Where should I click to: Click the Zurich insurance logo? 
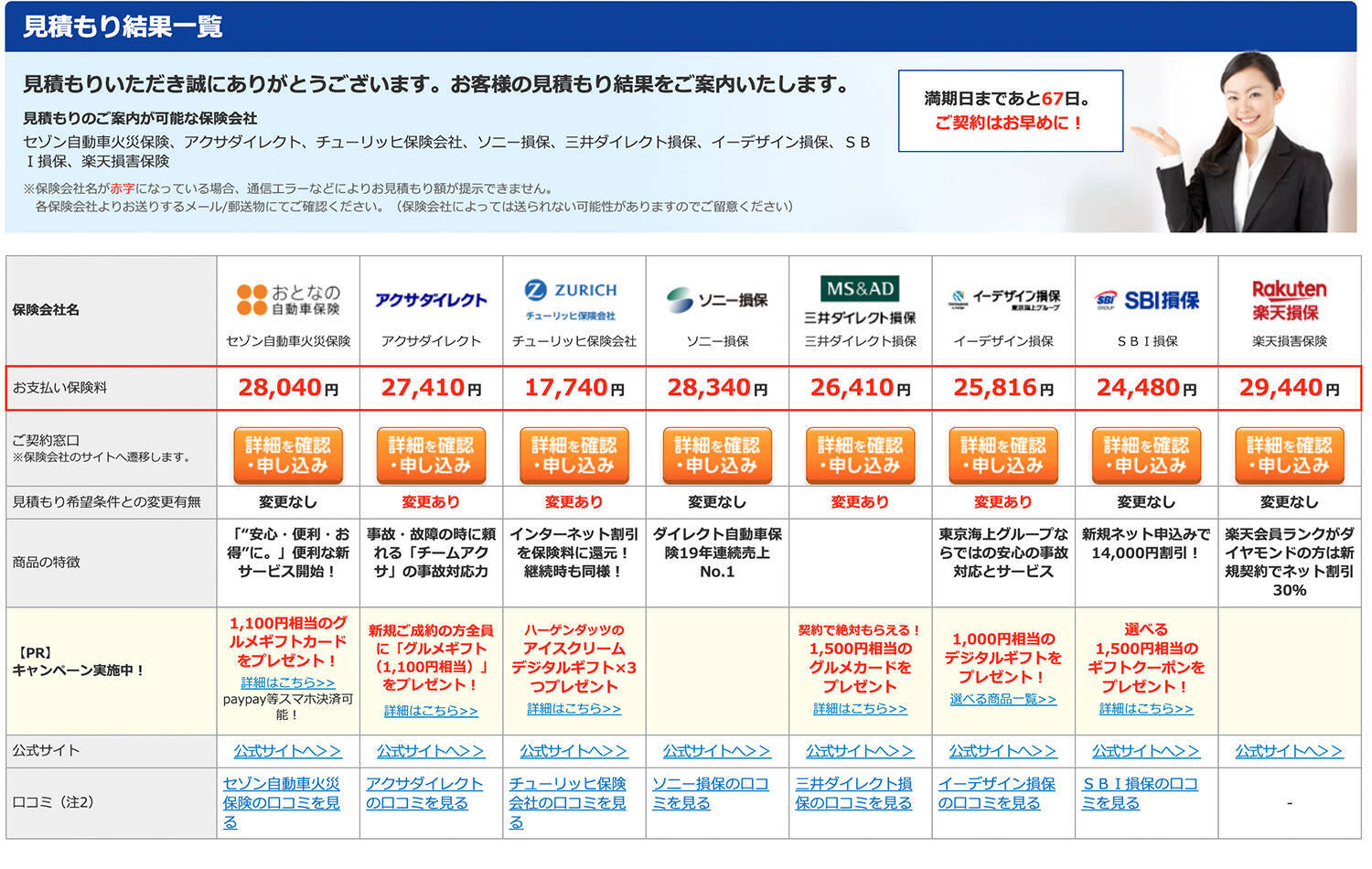coord(573,299)
